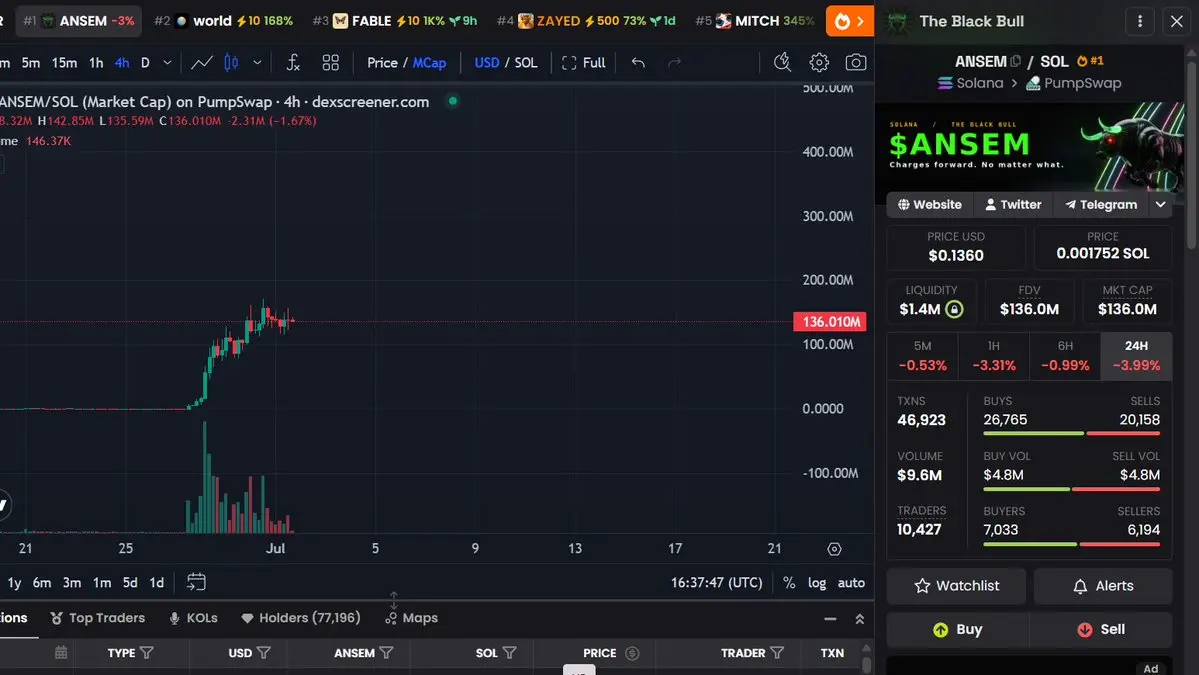Toggle log scale on chart
This screenshot has width=1199, height=675.
(x=817, y=583)
